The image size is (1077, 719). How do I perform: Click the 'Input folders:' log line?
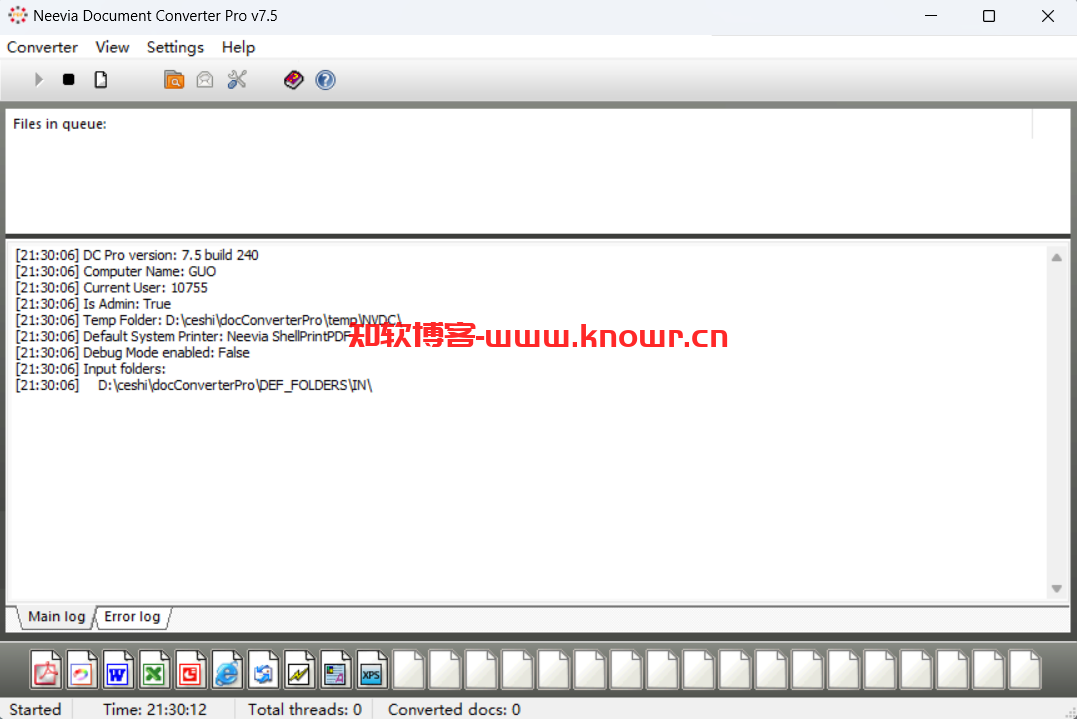91,369
